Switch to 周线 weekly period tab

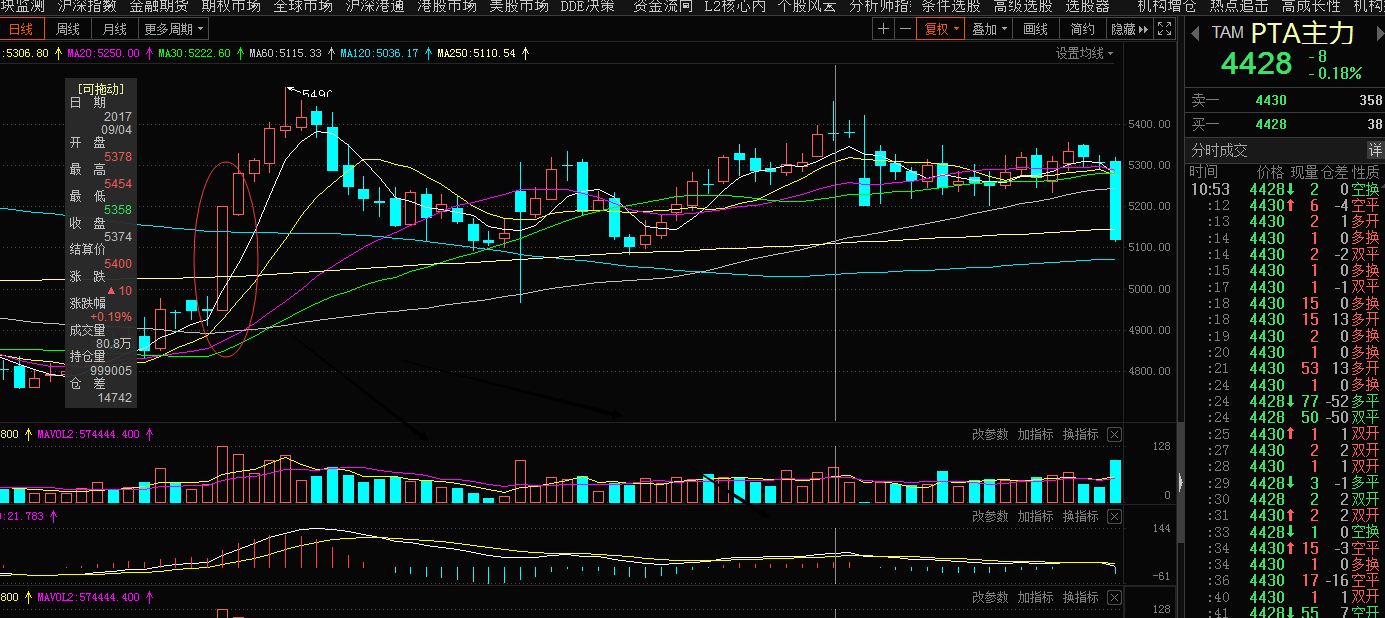coord(68,29)
